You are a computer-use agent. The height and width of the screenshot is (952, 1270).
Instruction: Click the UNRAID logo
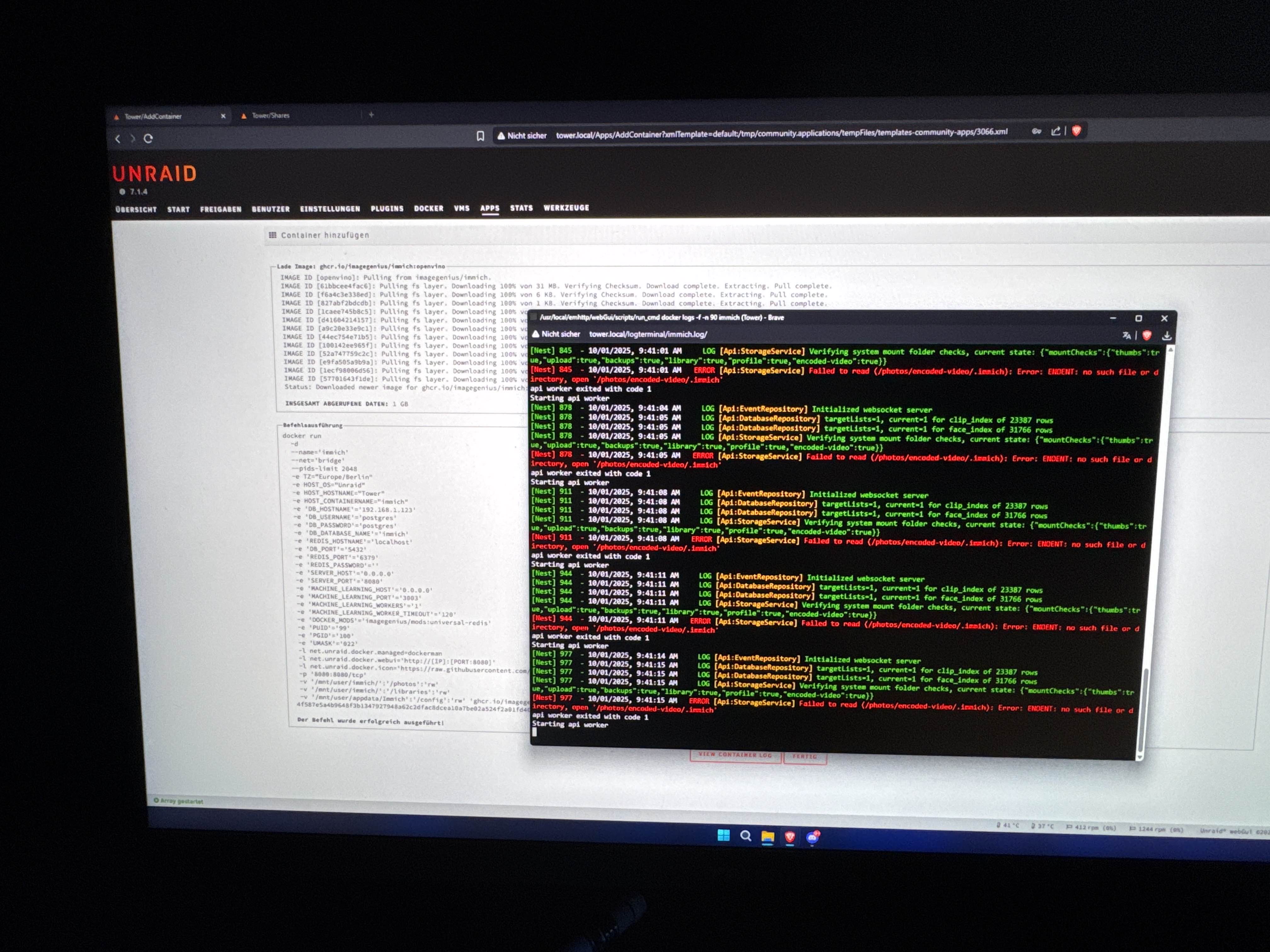tap(154, 173)
